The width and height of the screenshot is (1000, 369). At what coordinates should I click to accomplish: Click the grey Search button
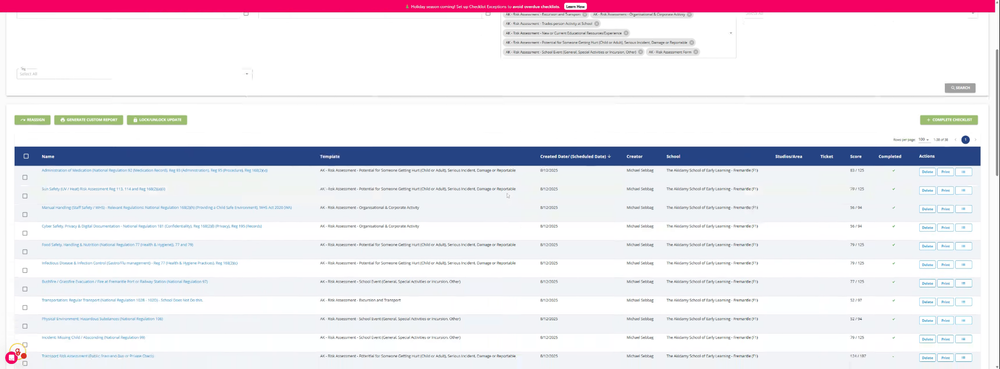tap(960, 88)
